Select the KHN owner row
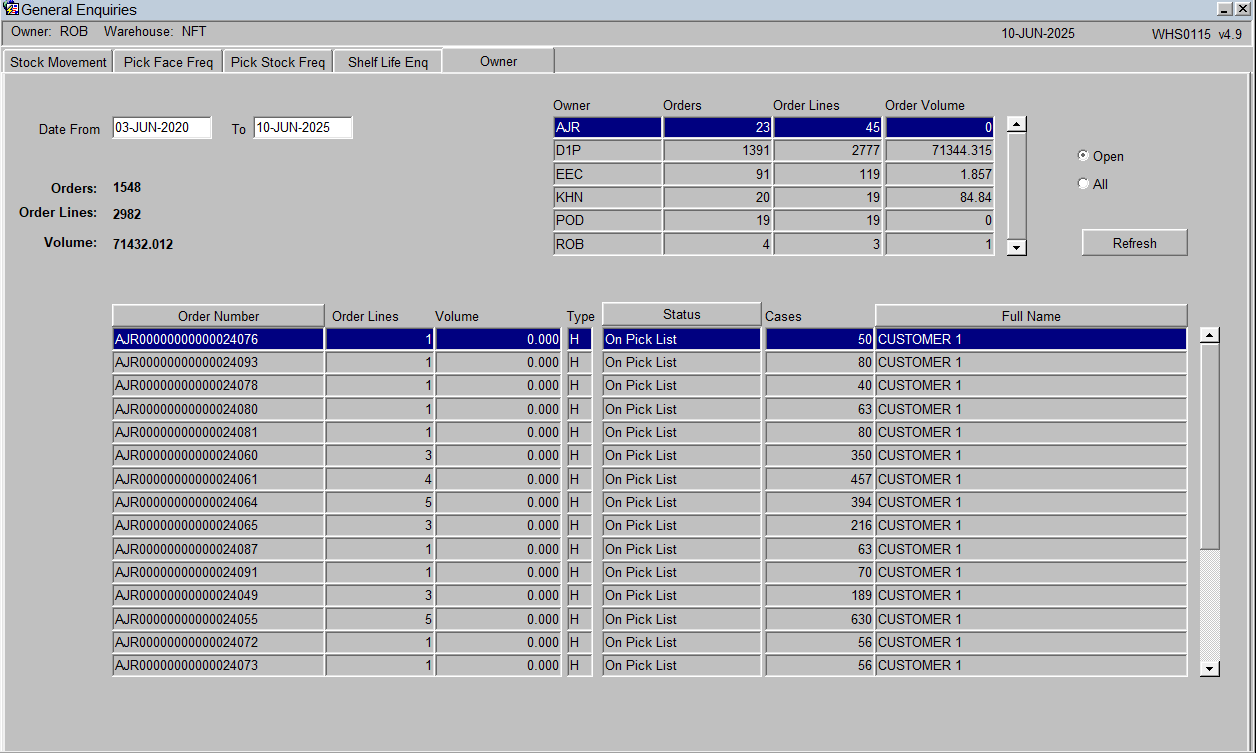Image resolution: width=1258 pixels, height=753 pixels. (x=773, y=197)
